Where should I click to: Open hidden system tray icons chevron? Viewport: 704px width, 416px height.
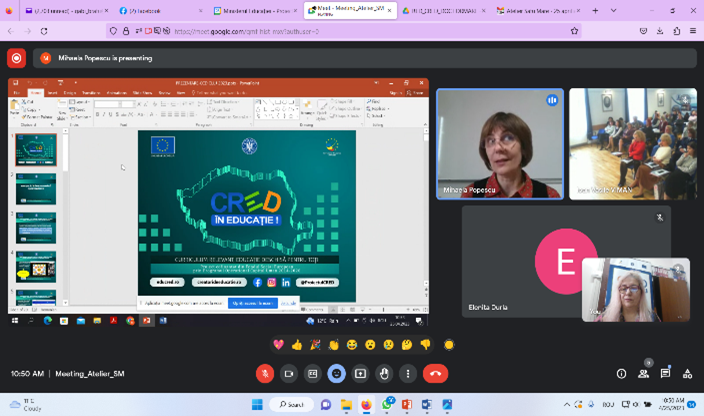(566, 405)
